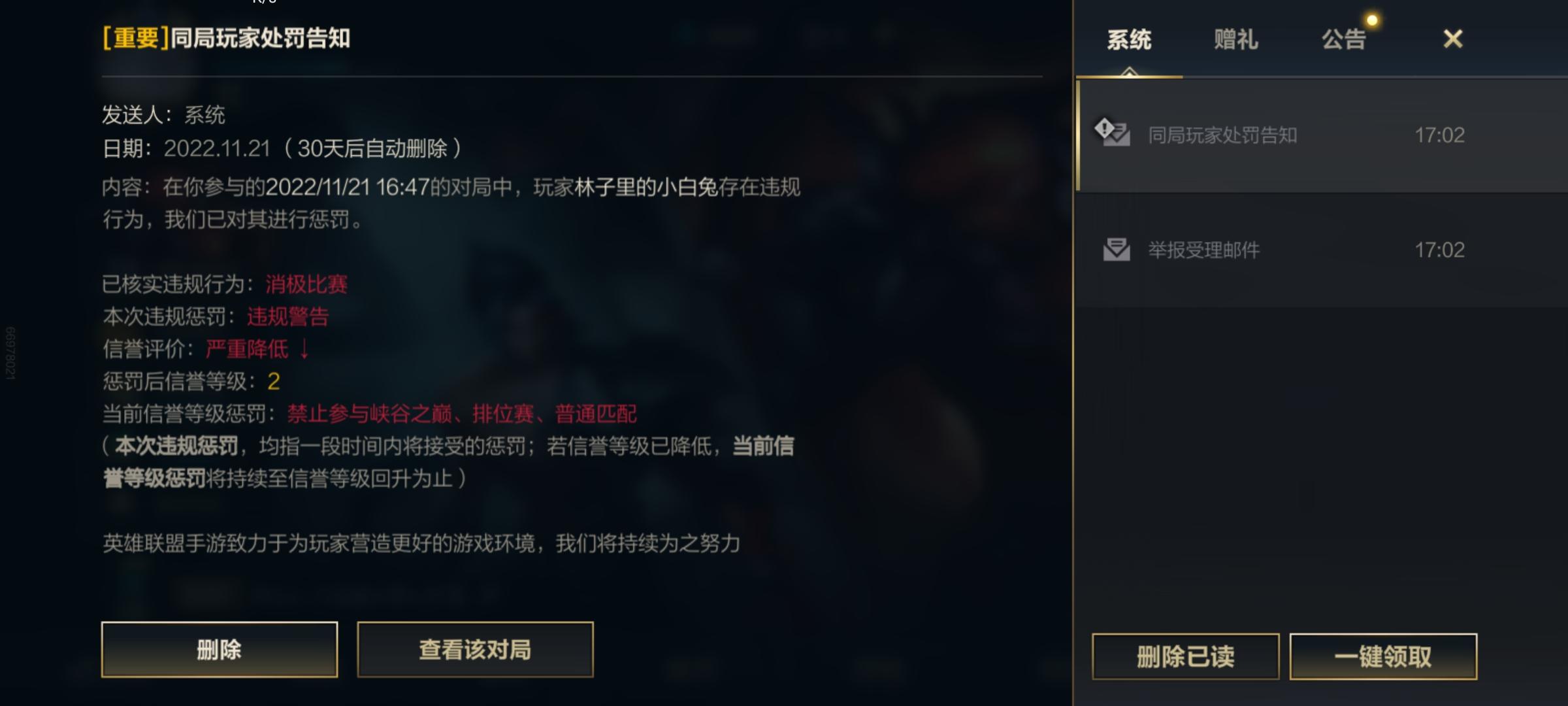
Task: Click the 一键领取 claim-all button
Action: 1383,656
